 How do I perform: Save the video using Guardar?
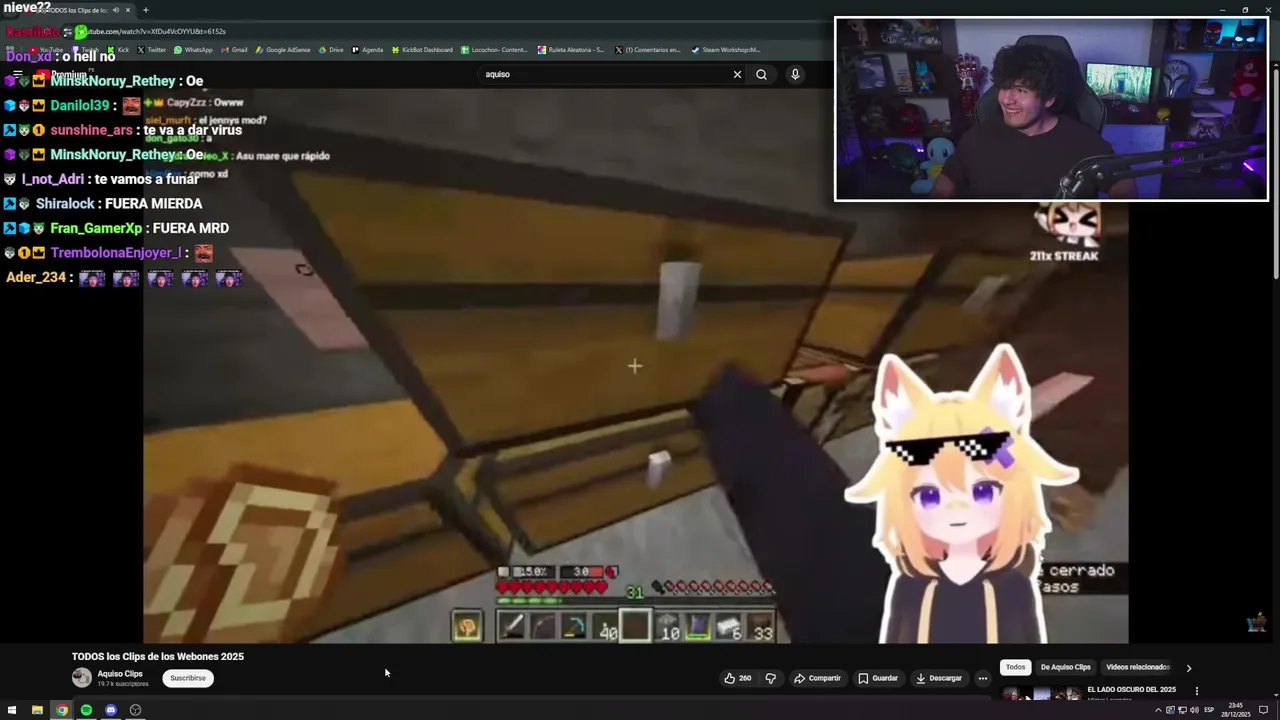coord(877,678)
